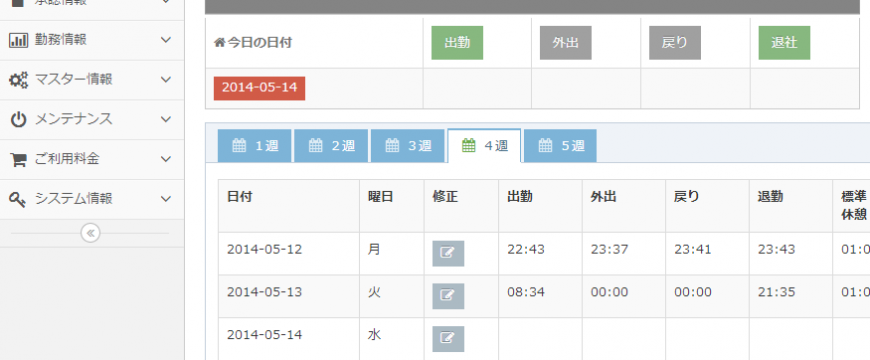Click the calendar icon on the 5週 tab
This screenshot has width=870, height=360.
[545, 146]
